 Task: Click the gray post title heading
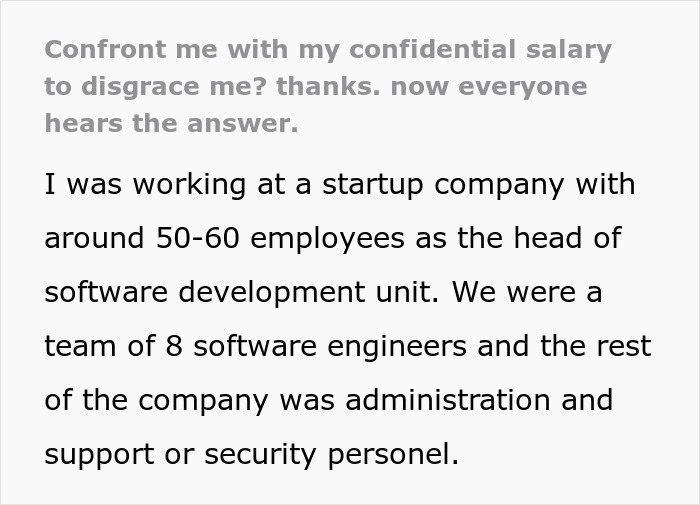[x=327, y=87]
